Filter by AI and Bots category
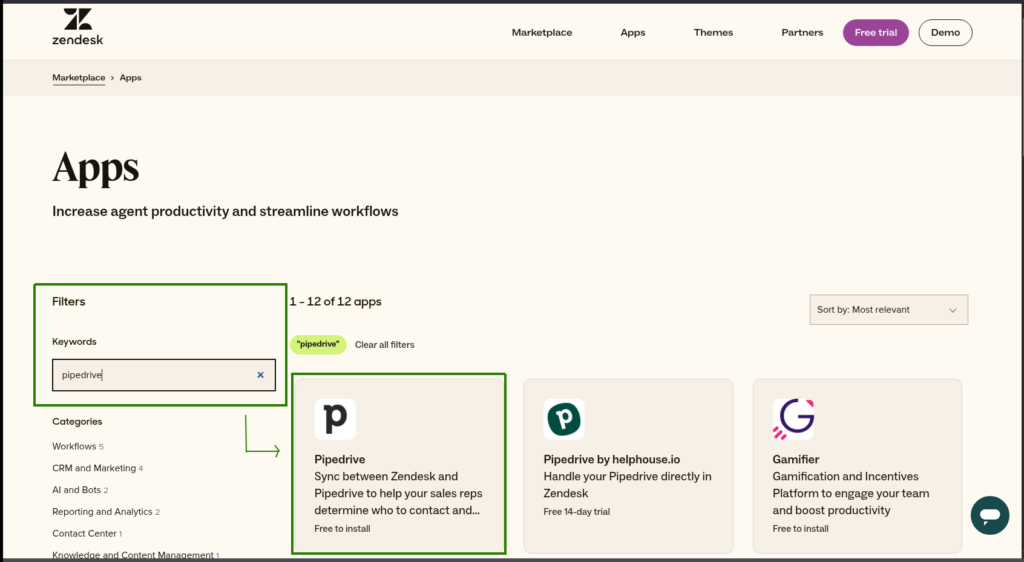Image resolution: width=1024 pixels, height=562 pixels. 80,490
